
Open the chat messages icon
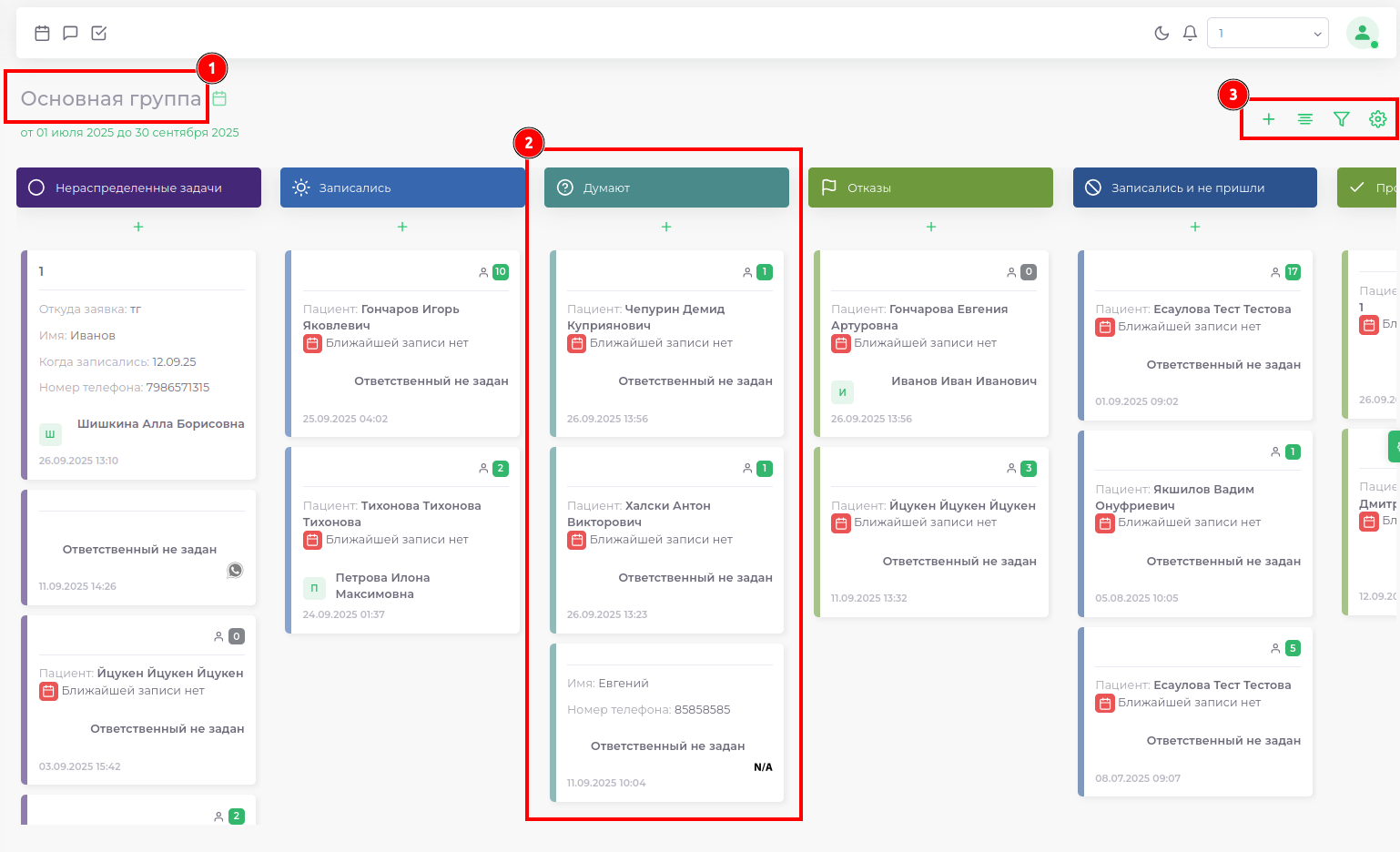(x=70, y=33)
